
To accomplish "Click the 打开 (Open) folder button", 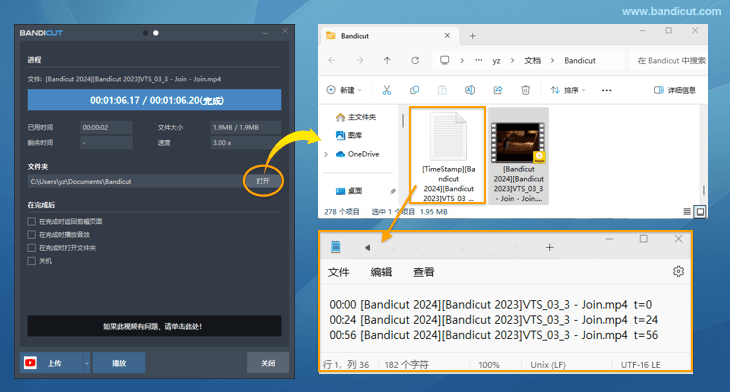I will coord(263,181).
